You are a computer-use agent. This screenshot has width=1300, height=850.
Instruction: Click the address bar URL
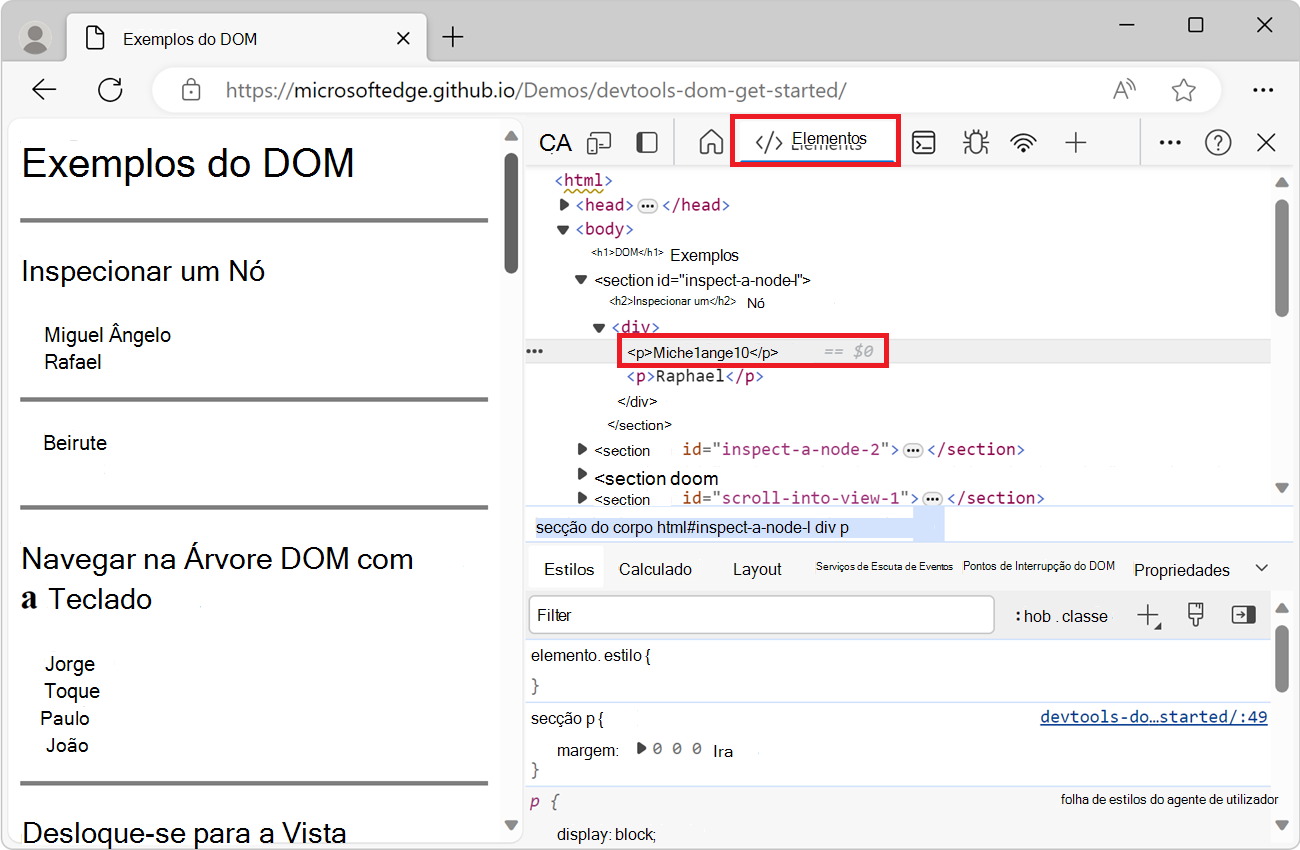(536, 90)
